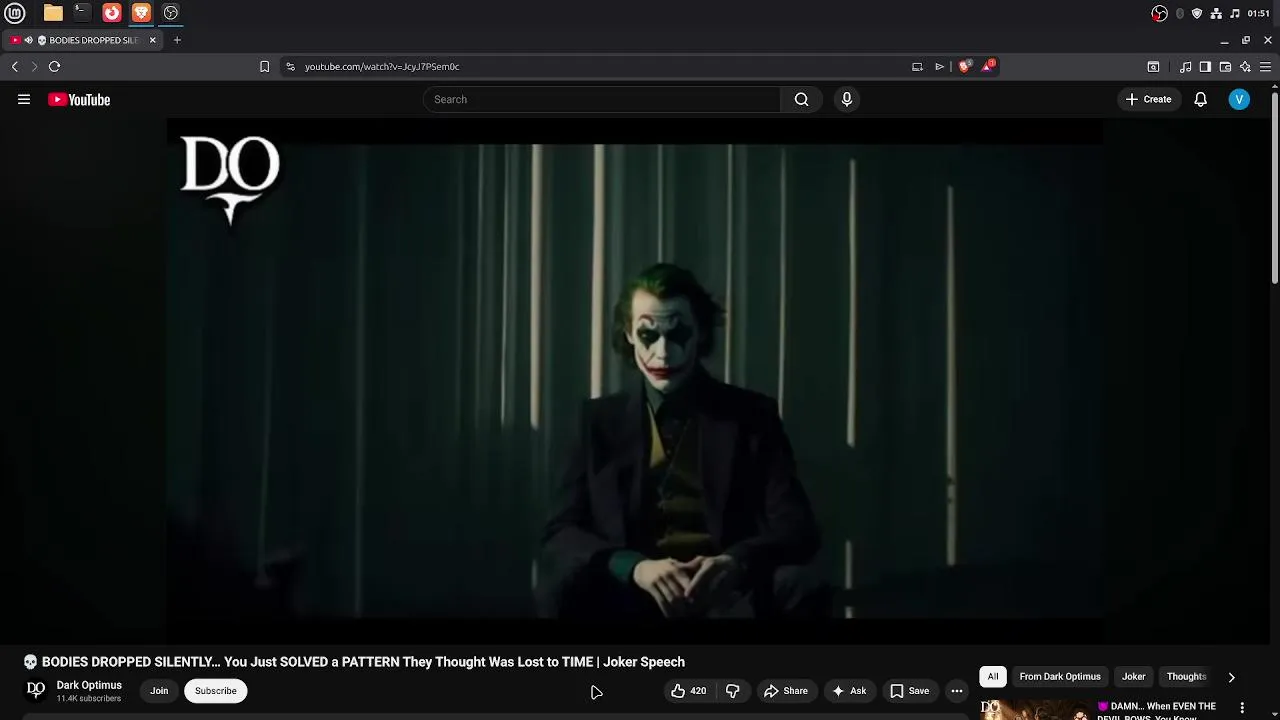Switch to BODIES DROPPED SILENTLY browser tab

coord(85,40)
